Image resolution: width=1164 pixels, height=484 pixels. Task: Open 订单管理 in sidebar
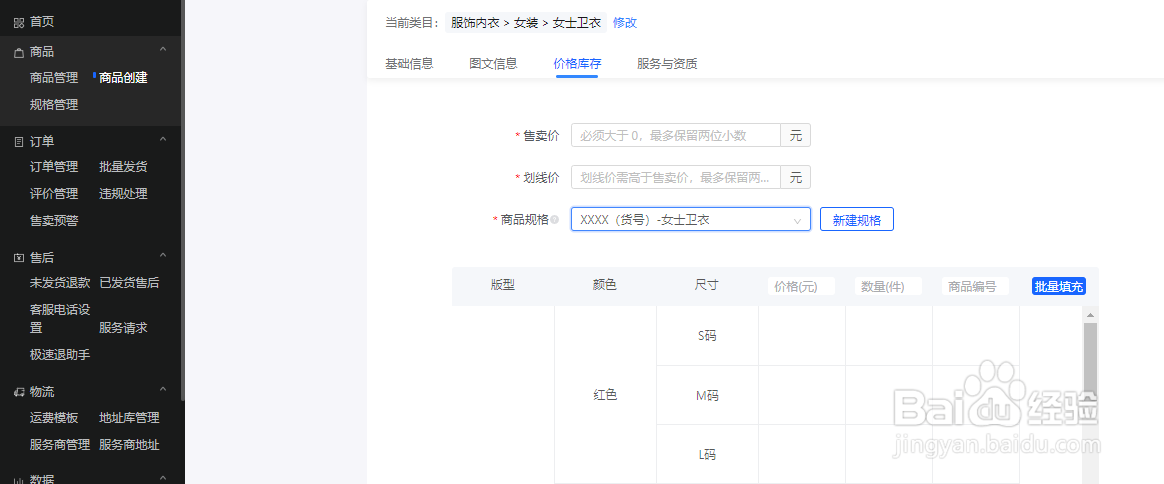coord(53,167)
